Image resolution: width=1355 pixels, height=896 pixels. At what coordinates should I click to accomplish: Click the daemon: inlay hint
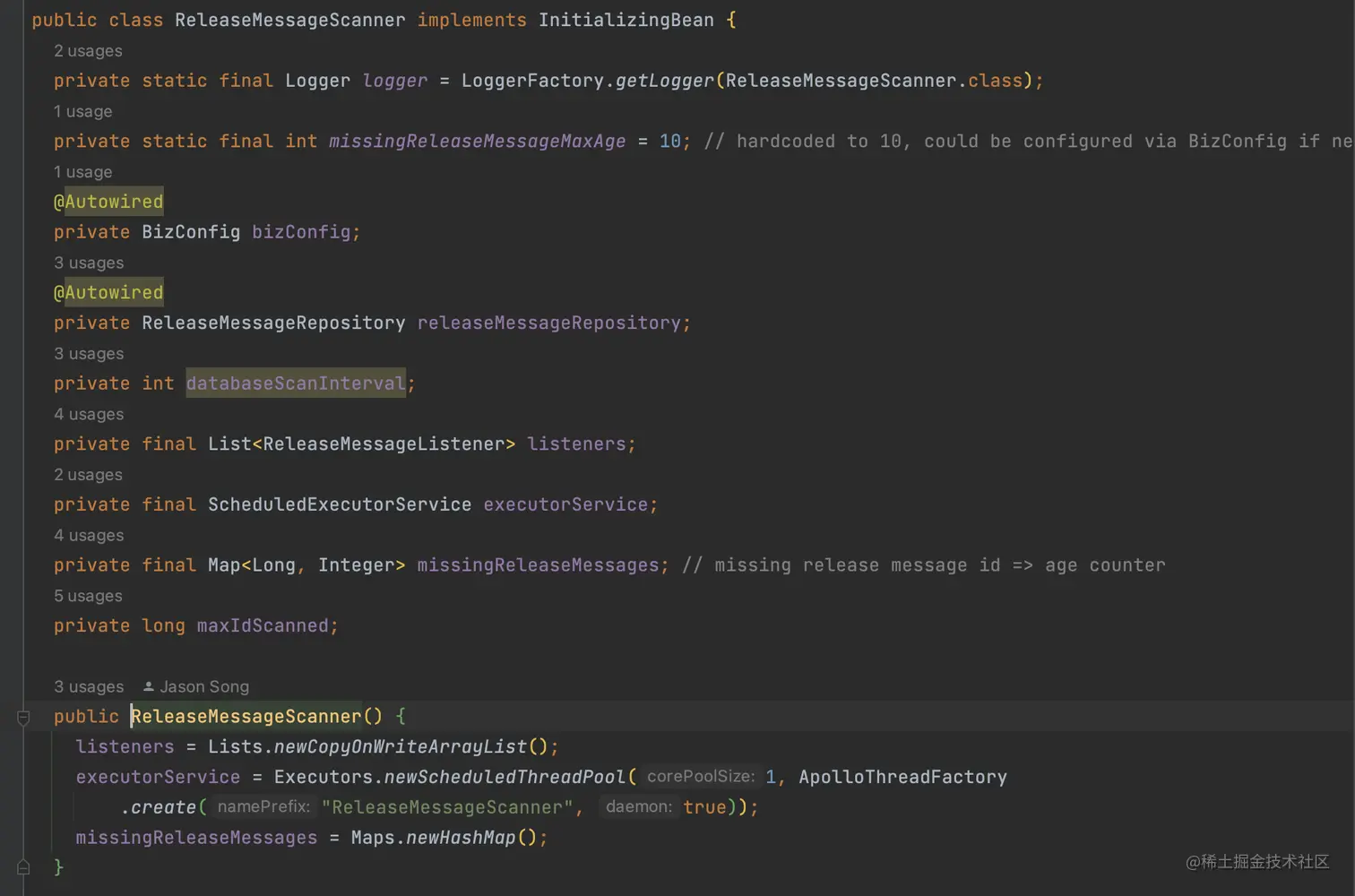tap(639, 807)
